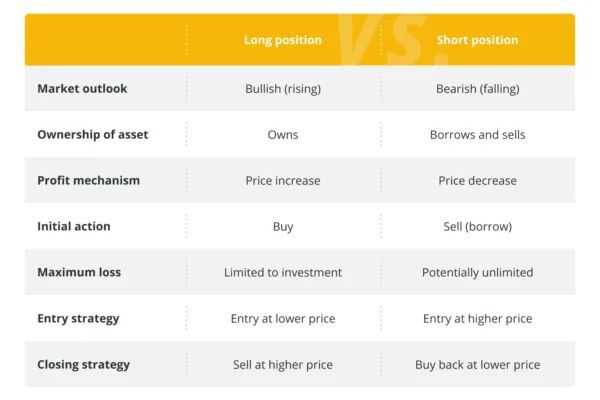Click the Limited to investment cell
The image size is (600, 400).
[x=283, y=273]
